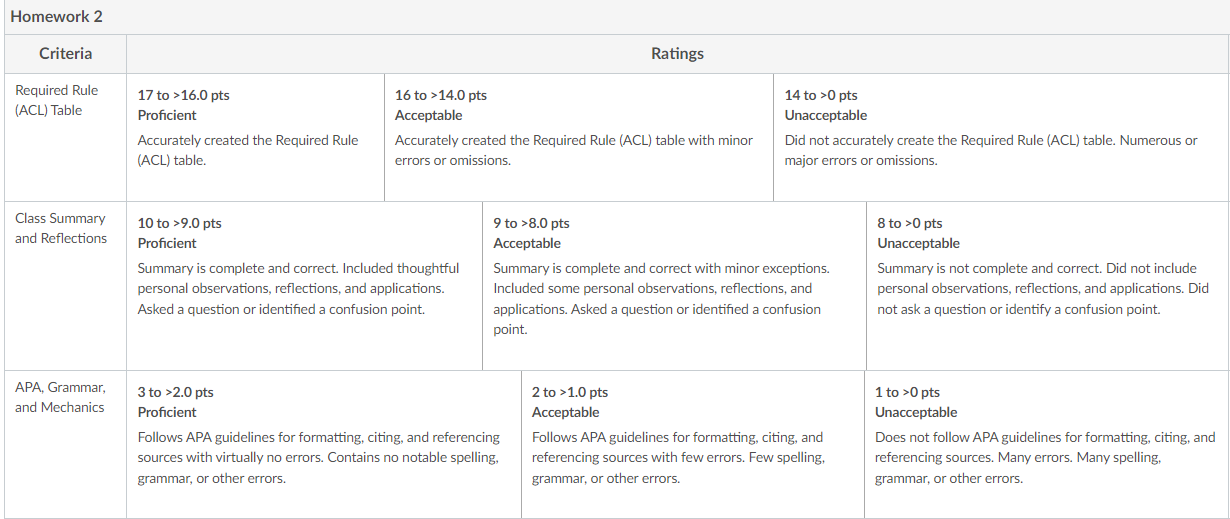Pick Unacceptable 8 to >0 pts rating

pos(1048,285)
